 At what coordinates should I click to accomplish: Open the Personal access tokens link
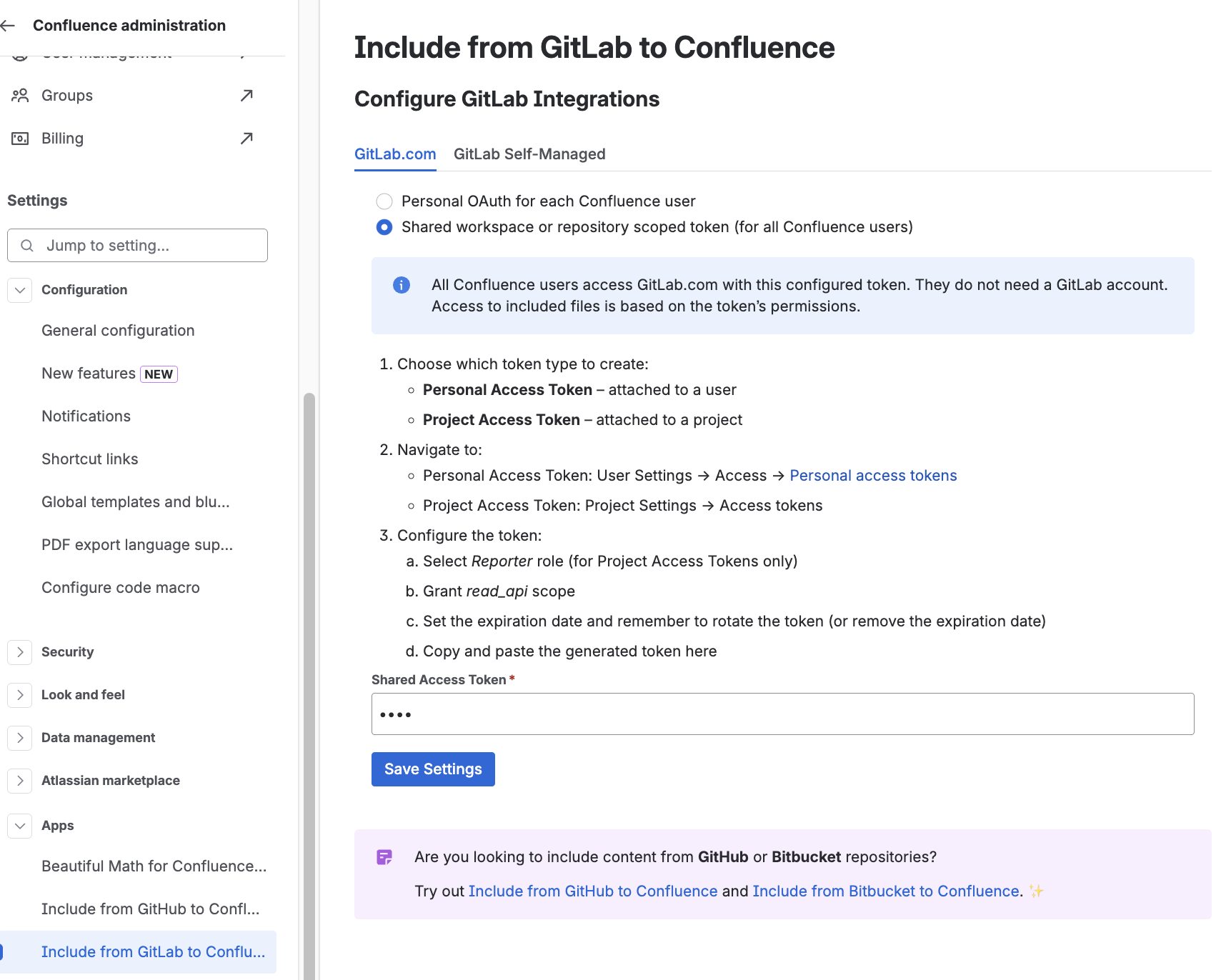coord(872,475)
